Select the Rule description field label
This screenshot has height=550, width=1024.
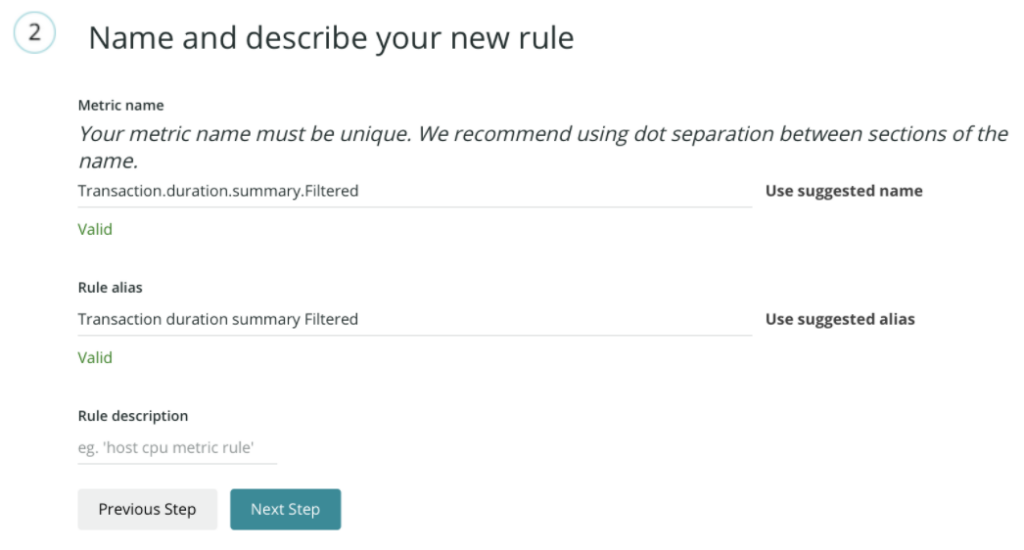point(133,416)
